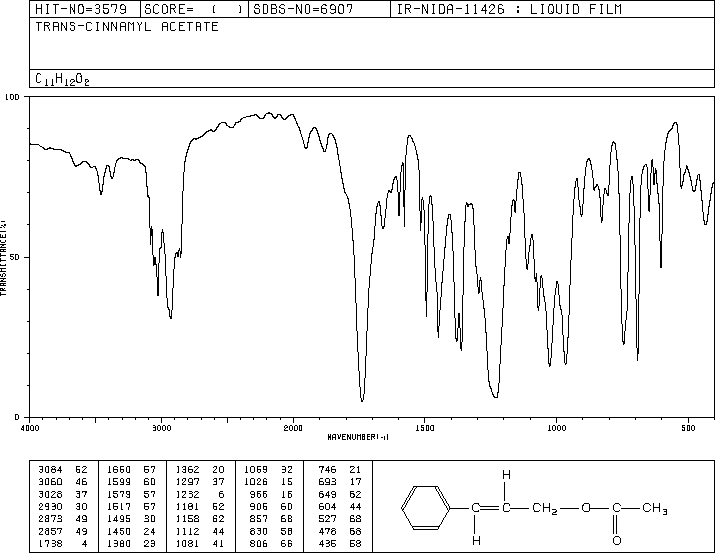Click the SDBS-NO=6907 header field
The height and width of the screenshot is (553, 715).
click(319, 9)
